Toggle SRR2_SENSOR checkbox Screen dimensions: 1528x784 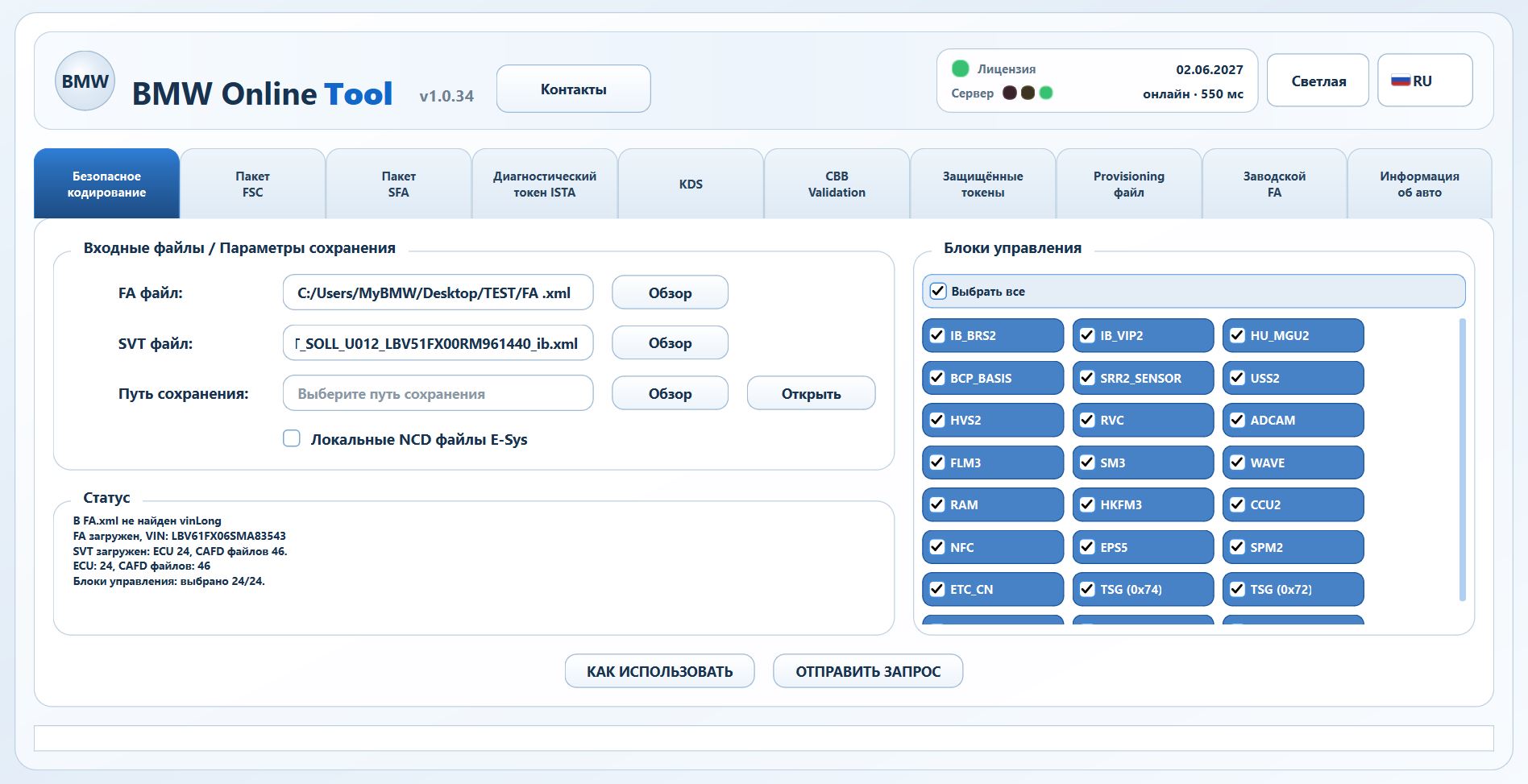tap(1087, 377)
